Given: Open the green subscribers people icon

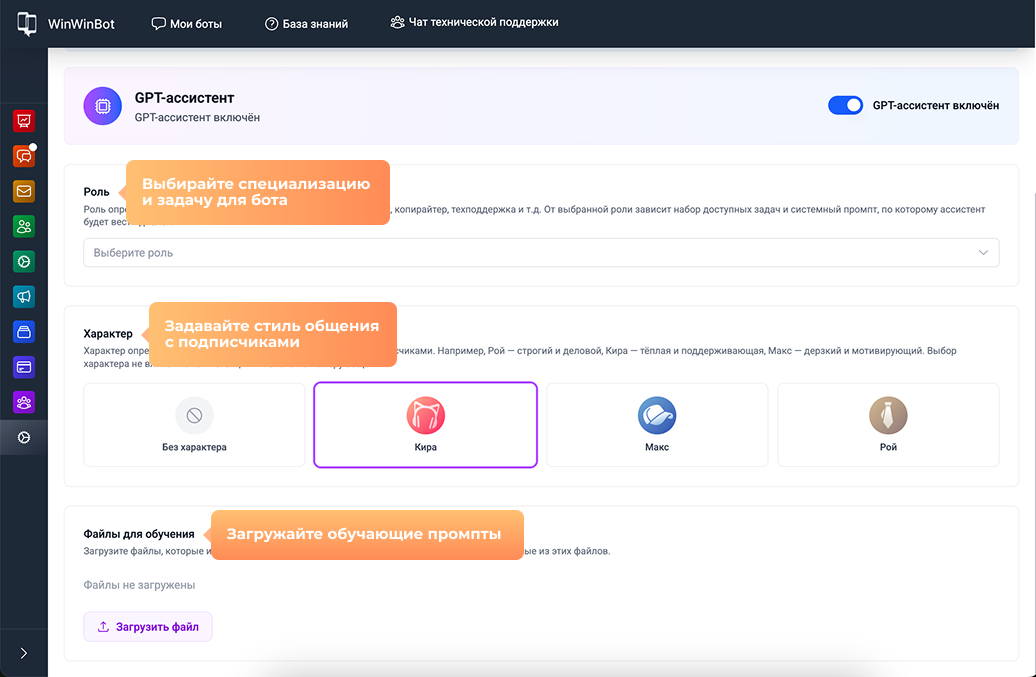Looking at the screenshot, I should (24, 226).
